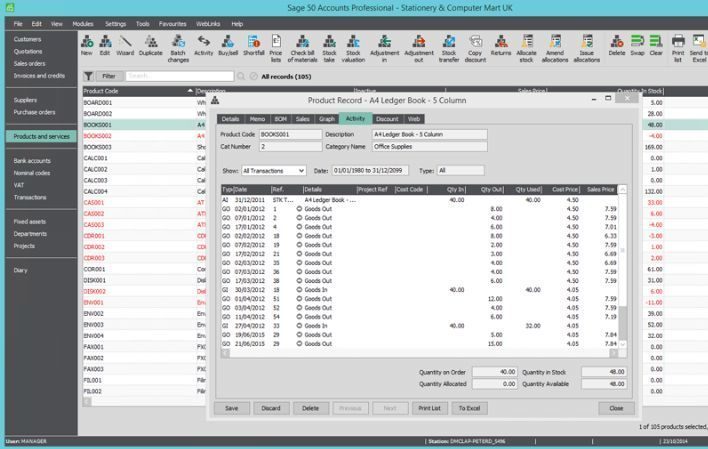Image resolution: width=708 pixels, height=449 pixels.
Task: Switch to the Graph tab
Action: [326, 119]
